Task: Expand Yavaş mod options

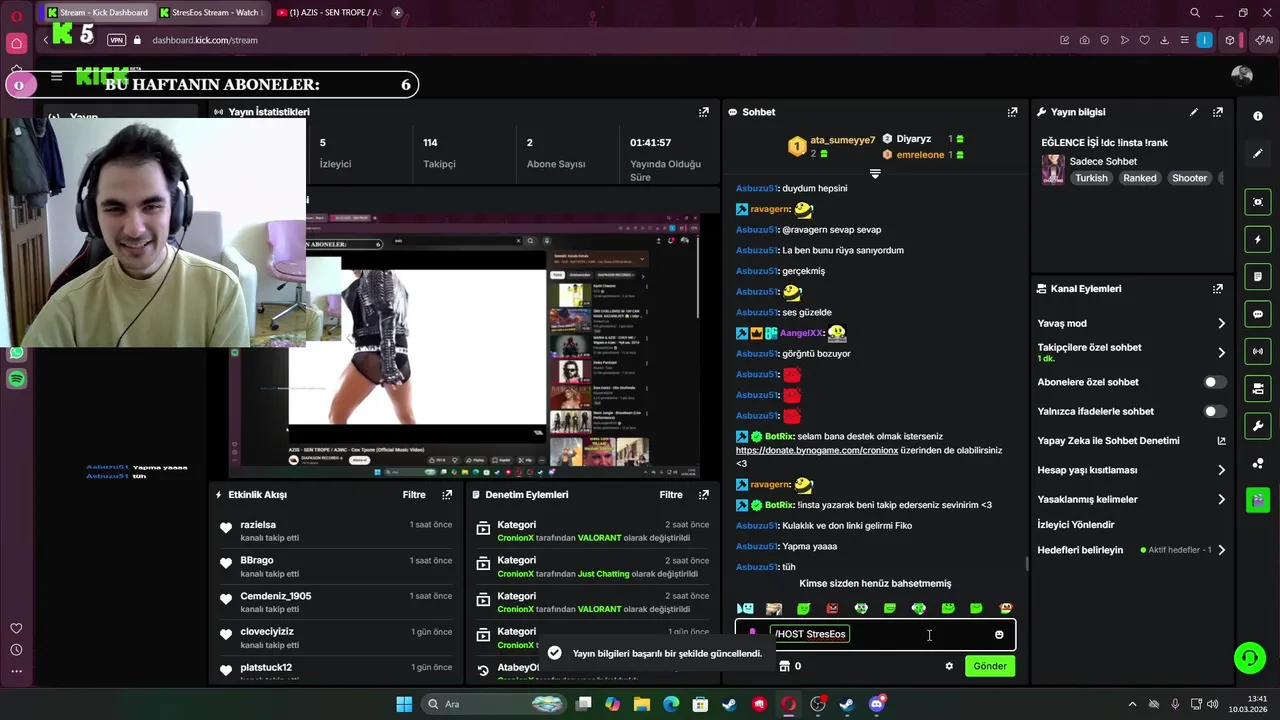Action: [1221, 323]
